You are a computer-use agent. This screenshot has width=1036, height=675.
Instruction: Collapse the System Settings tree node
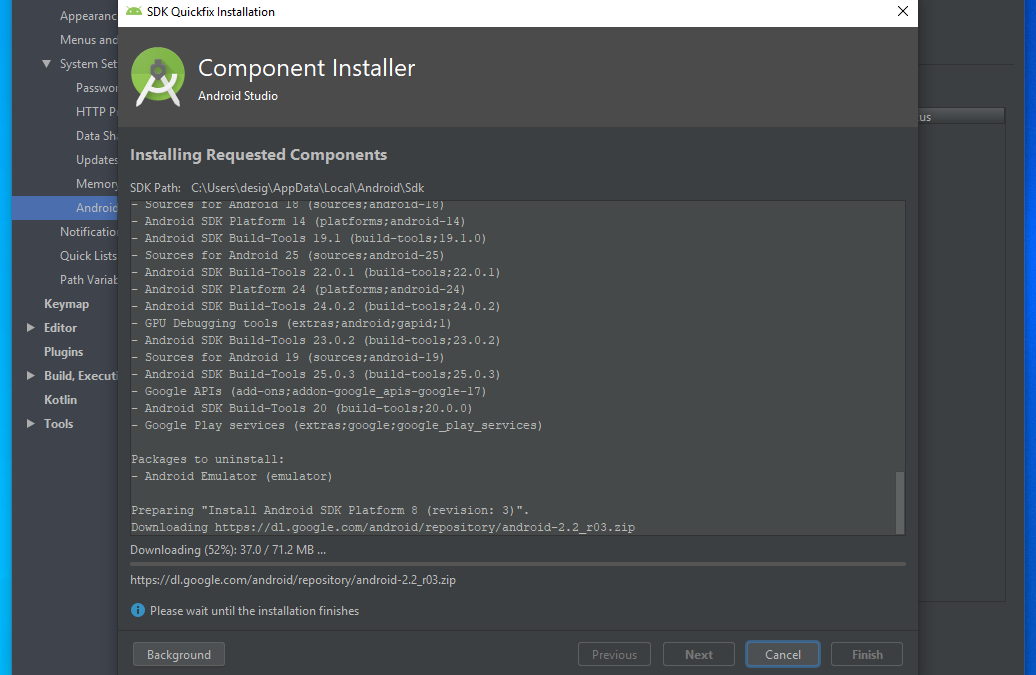[x=46, y=63]
